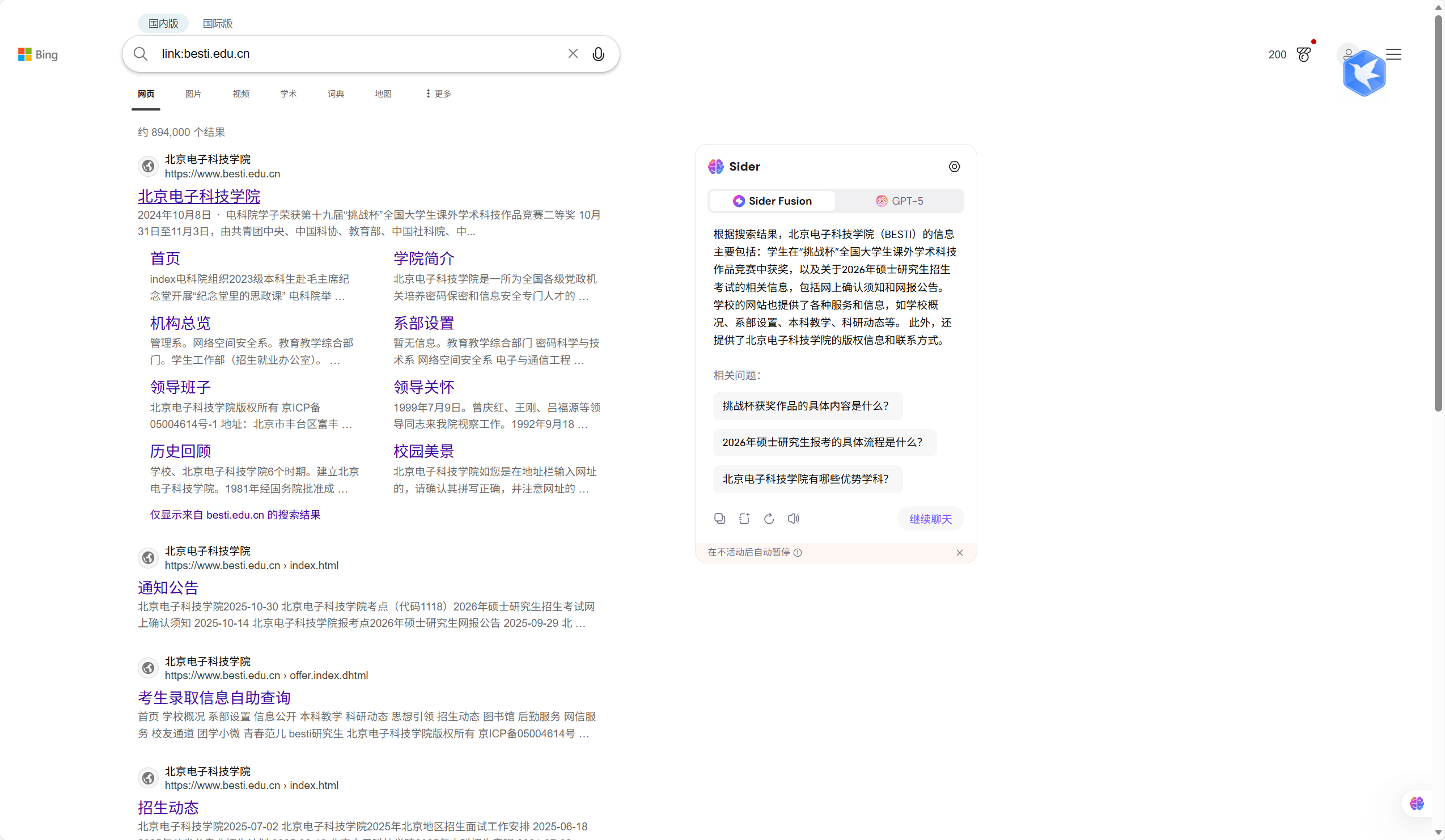Image resolution: width=1445 pixels, height=840 pixels.
Task: Switch to 国际版 search version
Action: pos(218,23)
